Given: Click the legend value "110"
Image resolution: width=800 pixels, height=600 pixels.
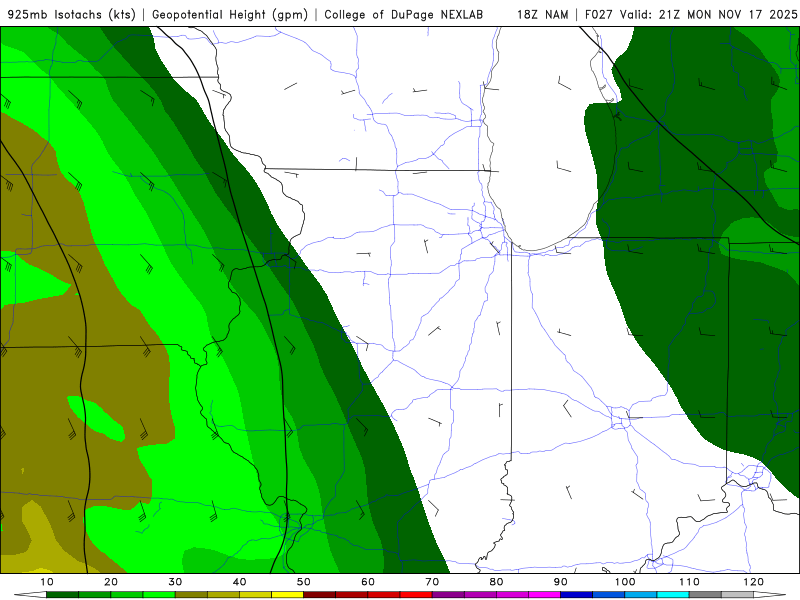Looking at the screenshot, I should 689,582.
